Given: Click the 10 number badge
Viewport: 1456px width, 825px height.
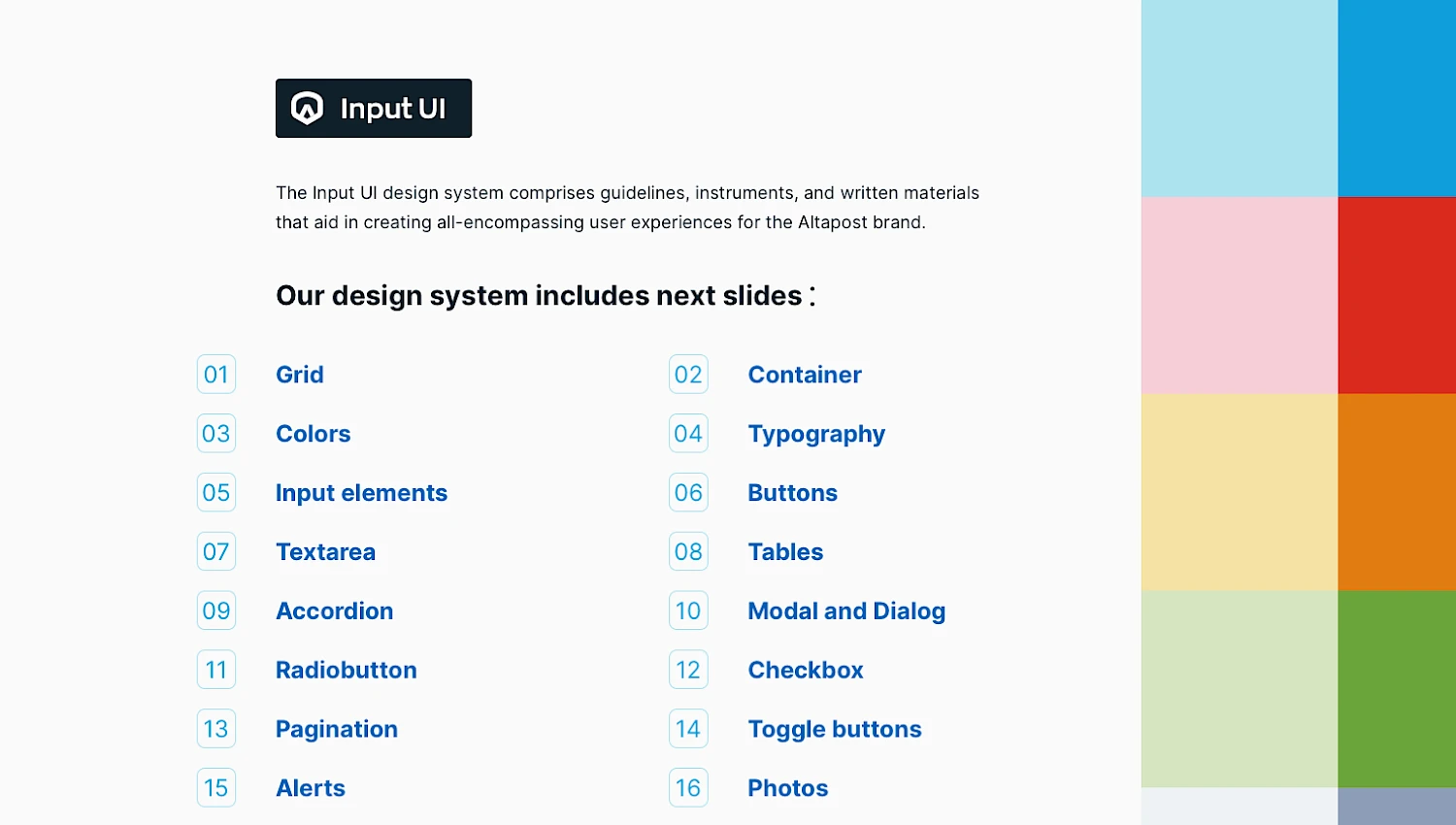Looking at the screenshot, I should click(x=688, y=611).
